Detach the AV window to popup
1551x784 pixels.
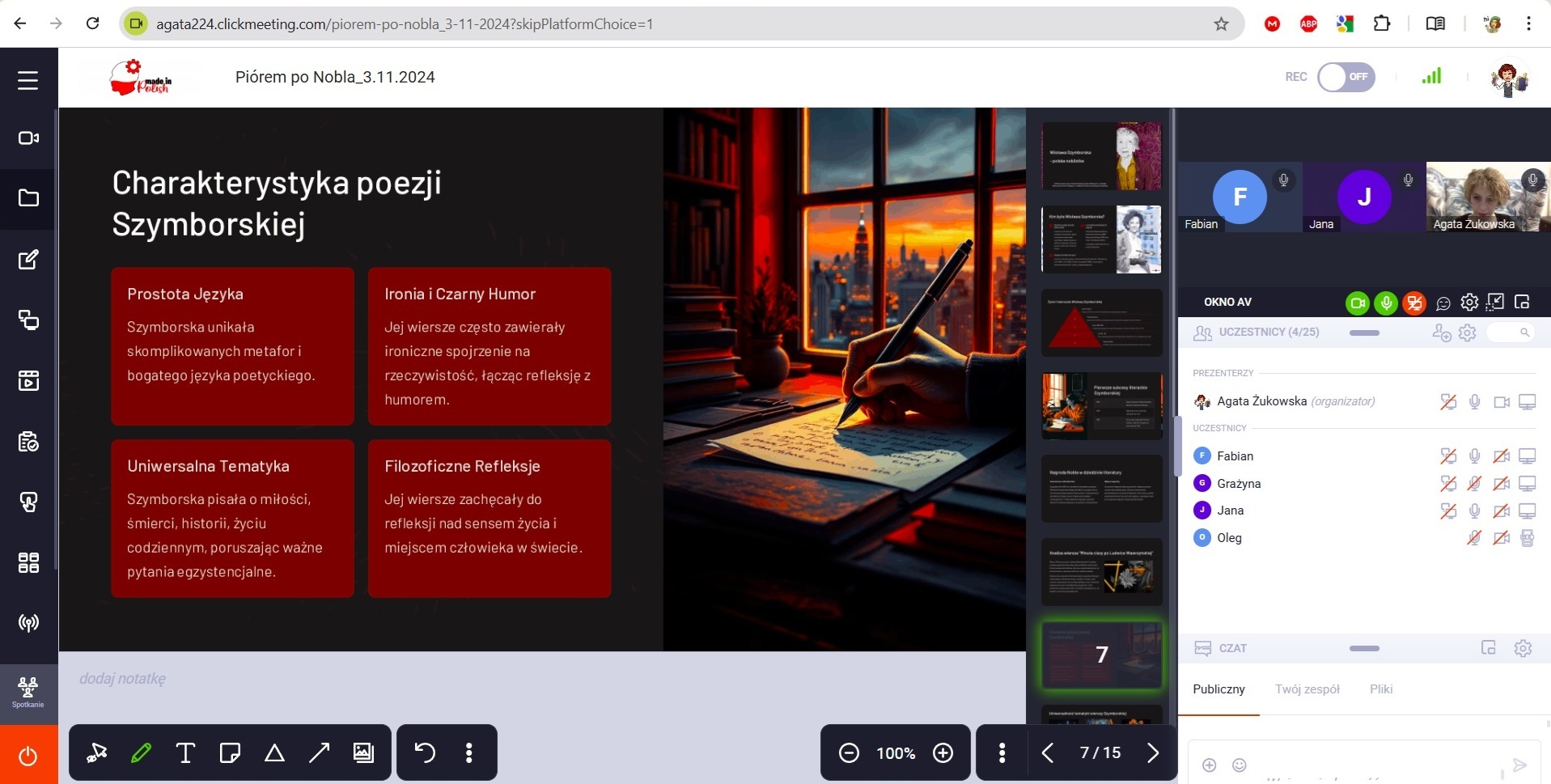[1522, 302]
